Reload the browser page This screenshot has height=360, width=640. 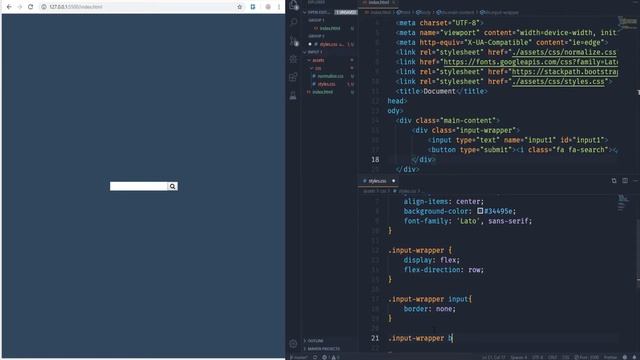coord(31,7)
